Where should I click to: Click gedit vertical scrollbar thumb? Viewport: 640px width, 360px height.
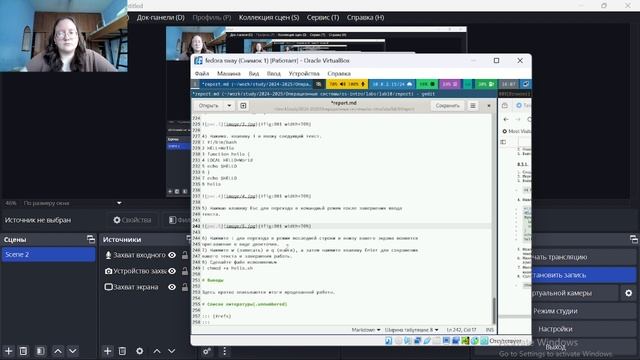[x=494, y=310]
